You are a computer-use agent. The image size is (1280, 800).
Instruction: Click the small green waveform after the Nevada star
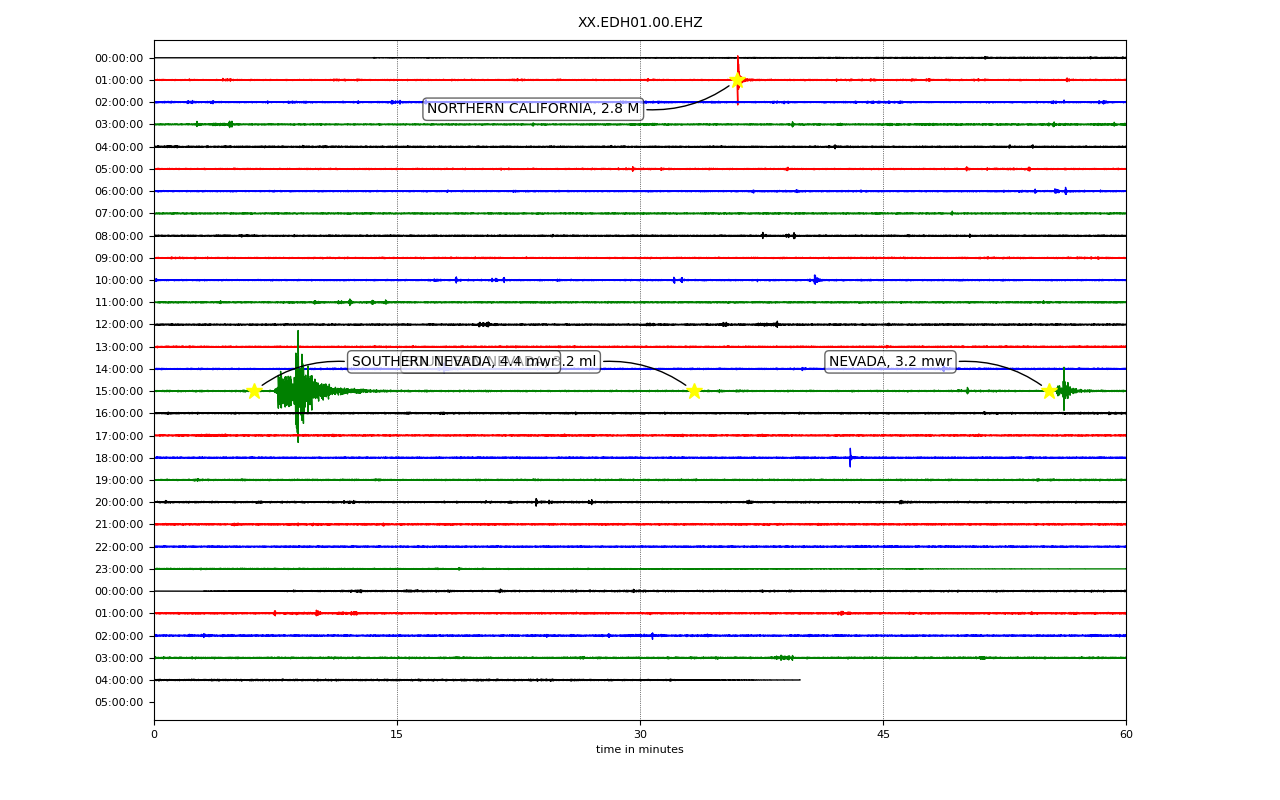pyautogui.click(x=1065, y=390)
